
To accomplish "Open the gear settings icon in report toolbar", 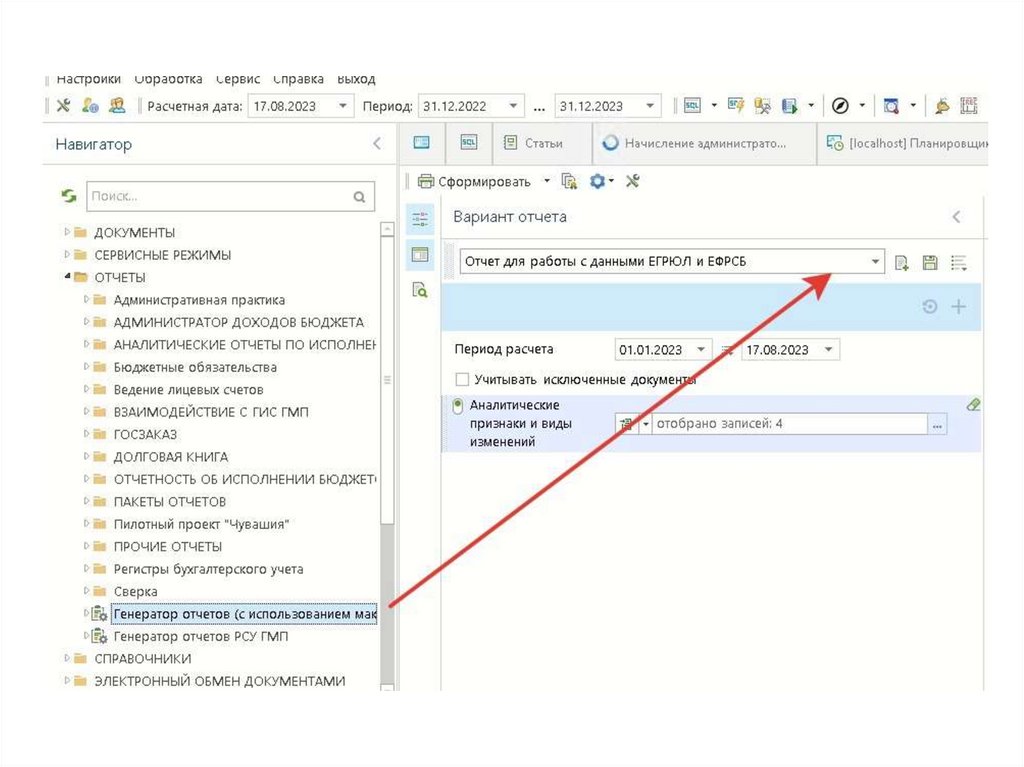I will [598, 181].
